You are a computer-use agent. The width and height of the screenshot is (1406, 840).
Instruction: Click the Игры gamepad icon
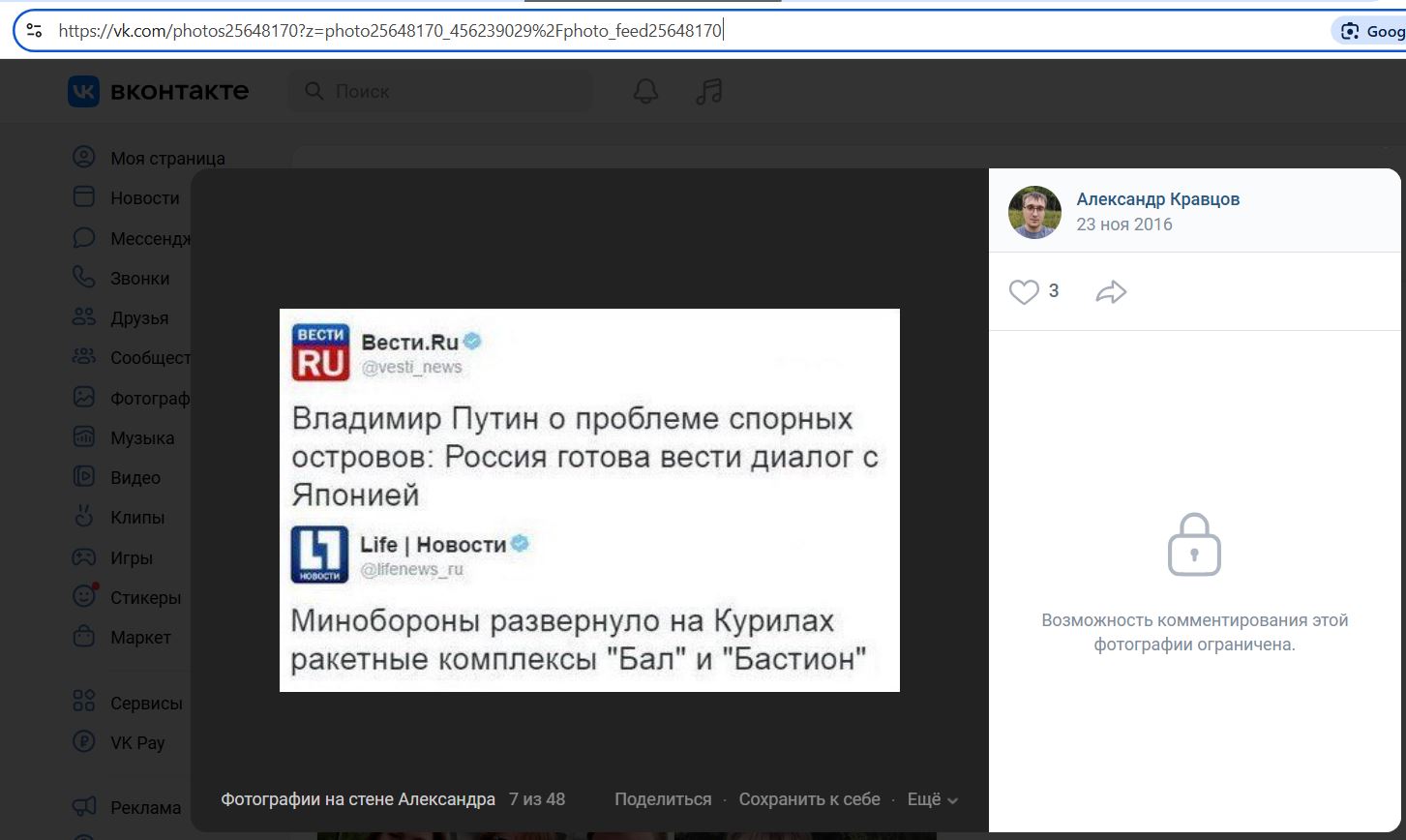point(84,556)
